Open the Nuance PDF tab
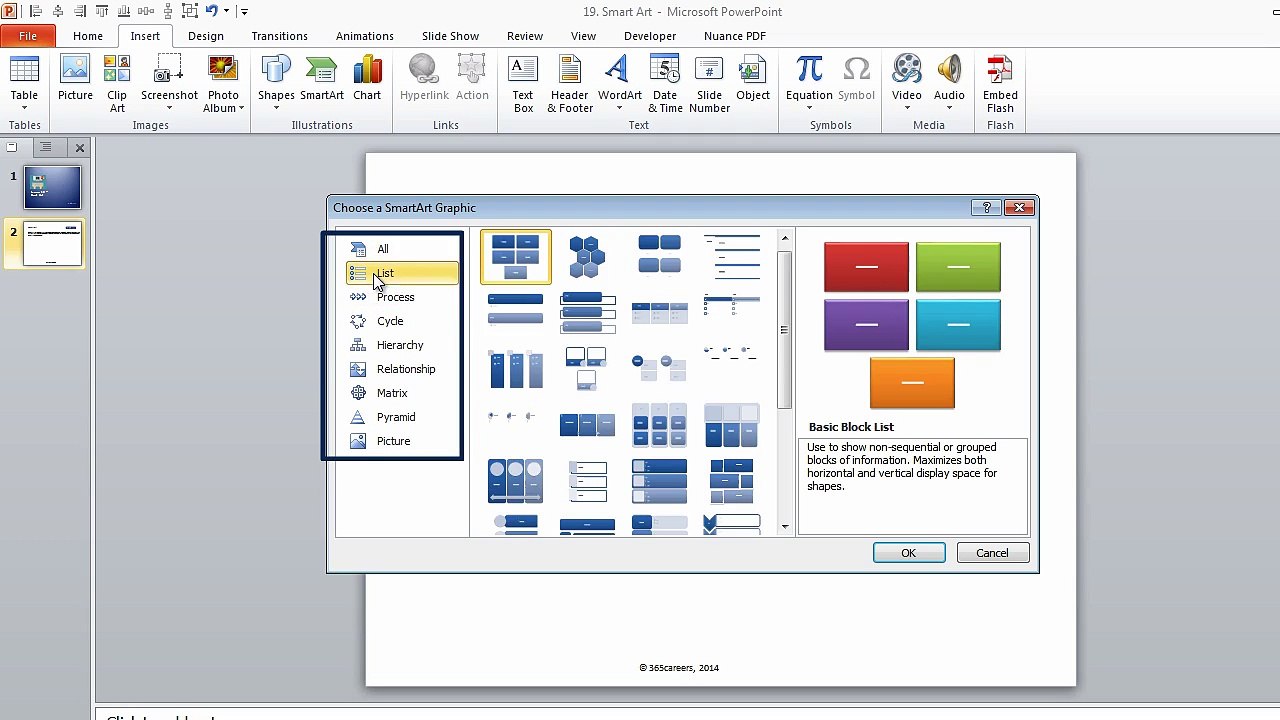Screen dimensions: 1280x720 pos(735,36)
